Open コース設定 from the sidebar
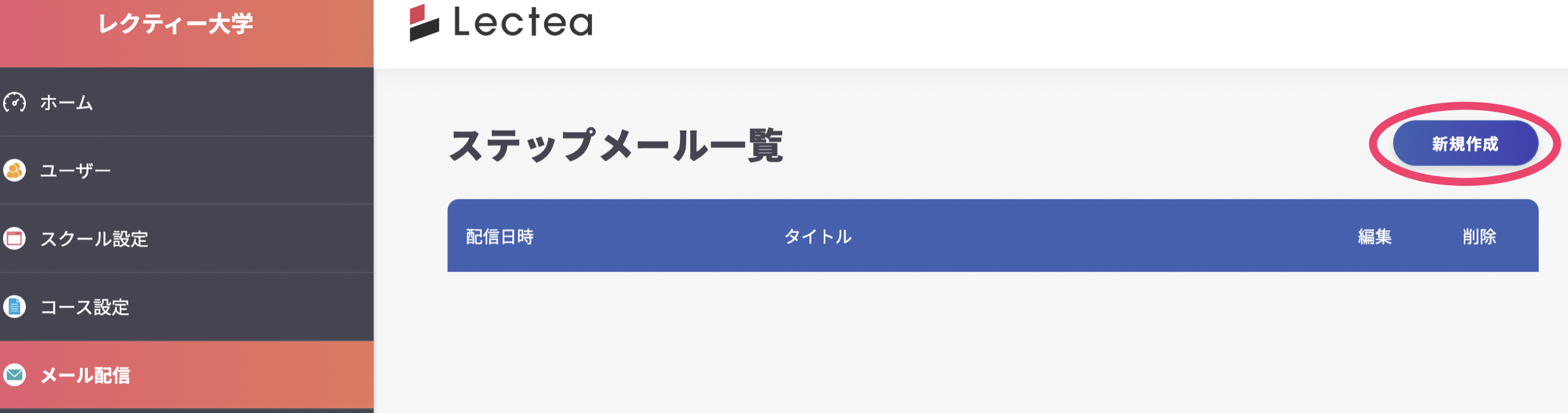 pyautogui.click(x=85, y=307)
